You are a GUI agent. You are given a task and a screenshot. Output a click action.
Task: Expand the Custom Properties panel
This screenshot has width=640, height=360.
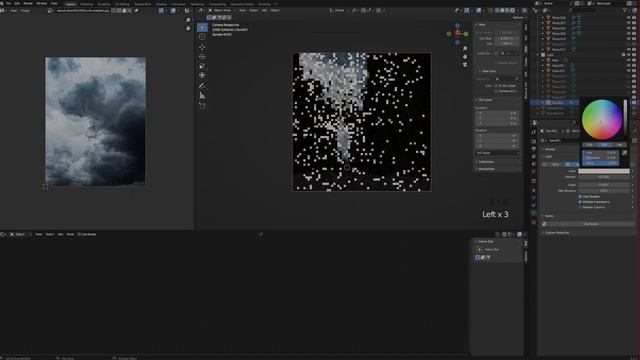click(556, 233)
